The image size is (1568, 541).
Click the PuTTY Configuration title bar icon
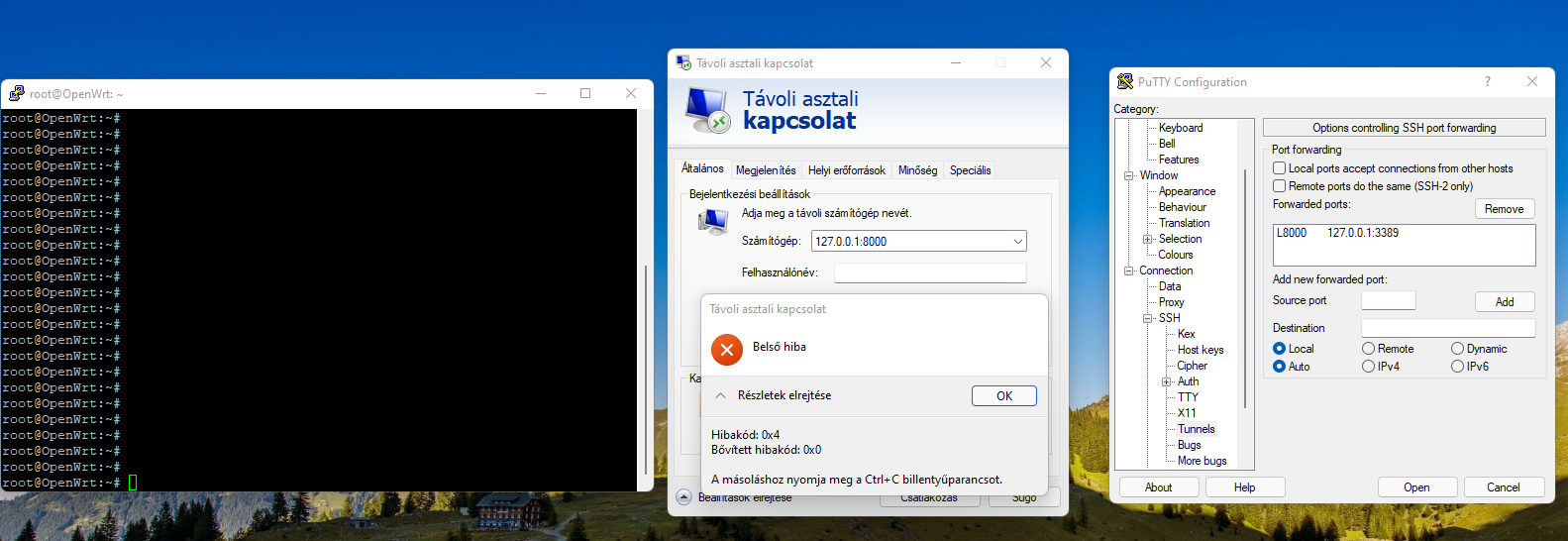click(1125, 81)
